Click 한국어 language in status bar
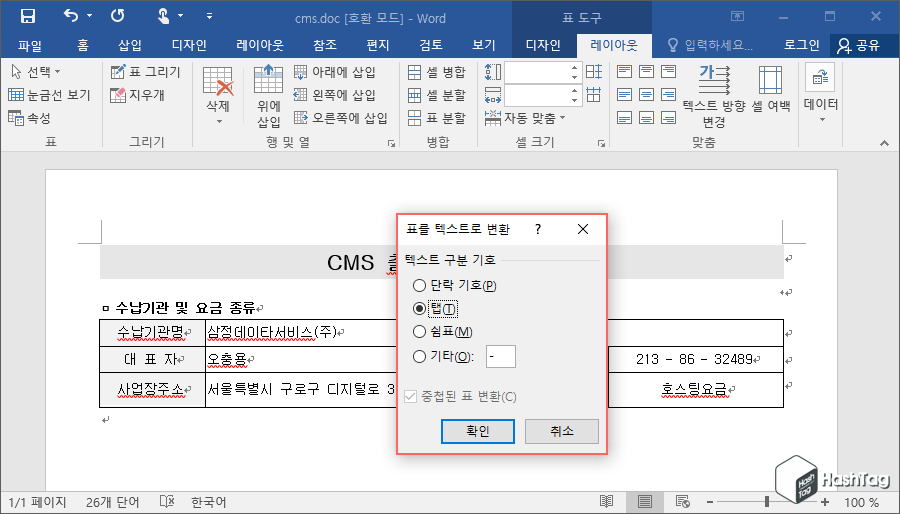Viewport: 900px width, 514px height. (x=209, y=502)
